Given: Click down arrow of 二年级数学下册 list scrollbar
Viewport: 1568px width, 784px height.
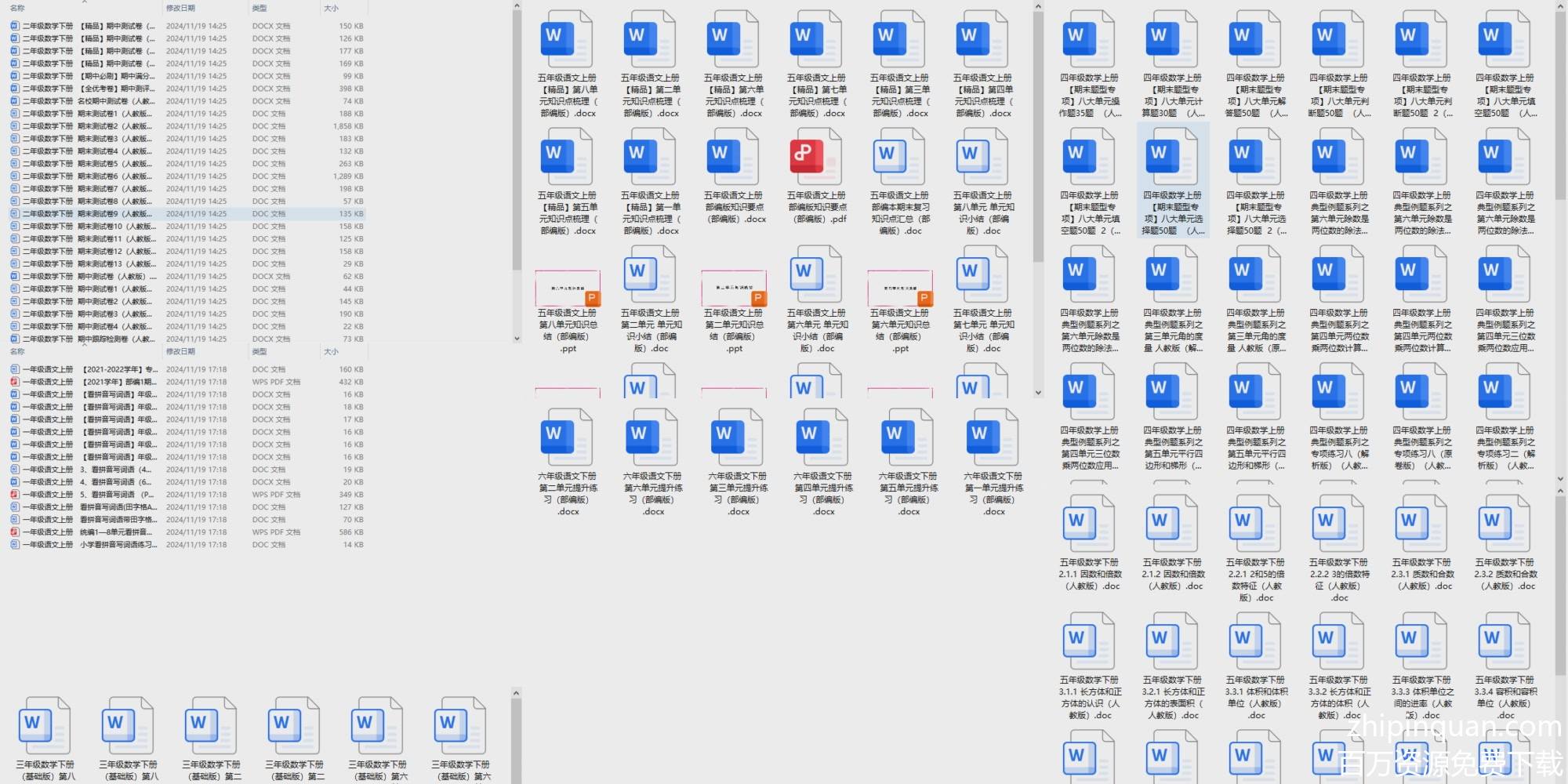Looking at the screenshot, I should coord(517,339).
